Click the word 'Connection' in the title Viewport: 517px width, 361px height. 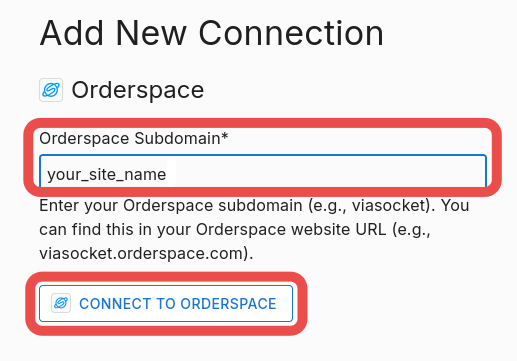tap(291, 33)
